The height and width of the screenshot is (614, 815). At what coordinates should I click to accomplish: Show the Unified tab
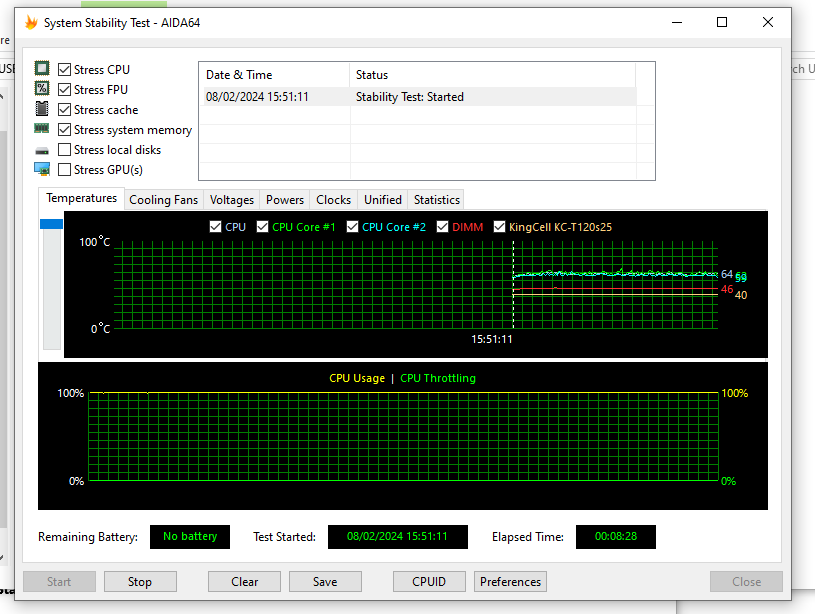pos(383,200)
